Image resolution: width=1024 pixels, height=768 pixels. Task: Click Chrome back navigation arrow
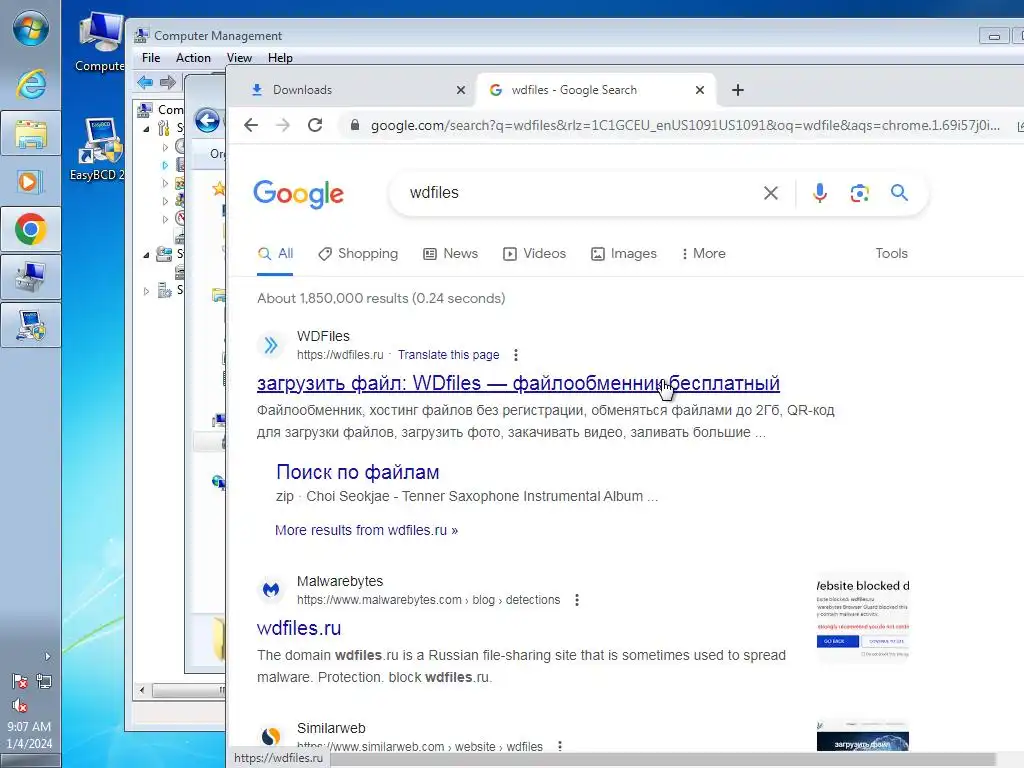(x=251, y=125)
